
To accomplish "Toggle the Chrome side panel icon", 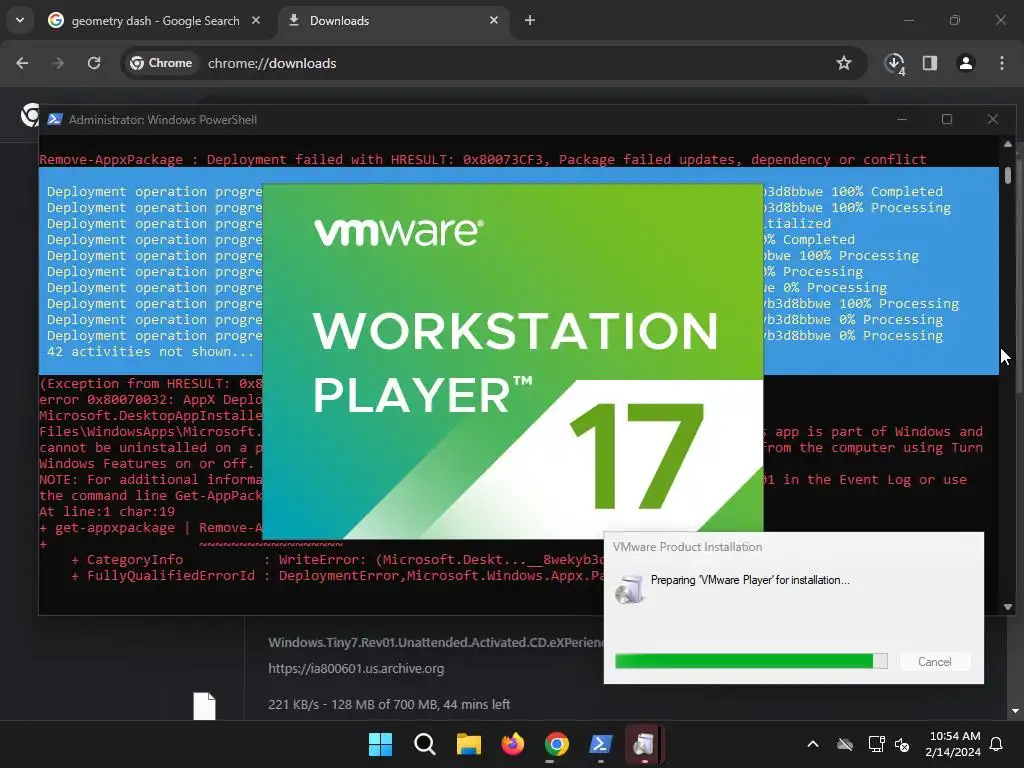I will coord(930,63).
